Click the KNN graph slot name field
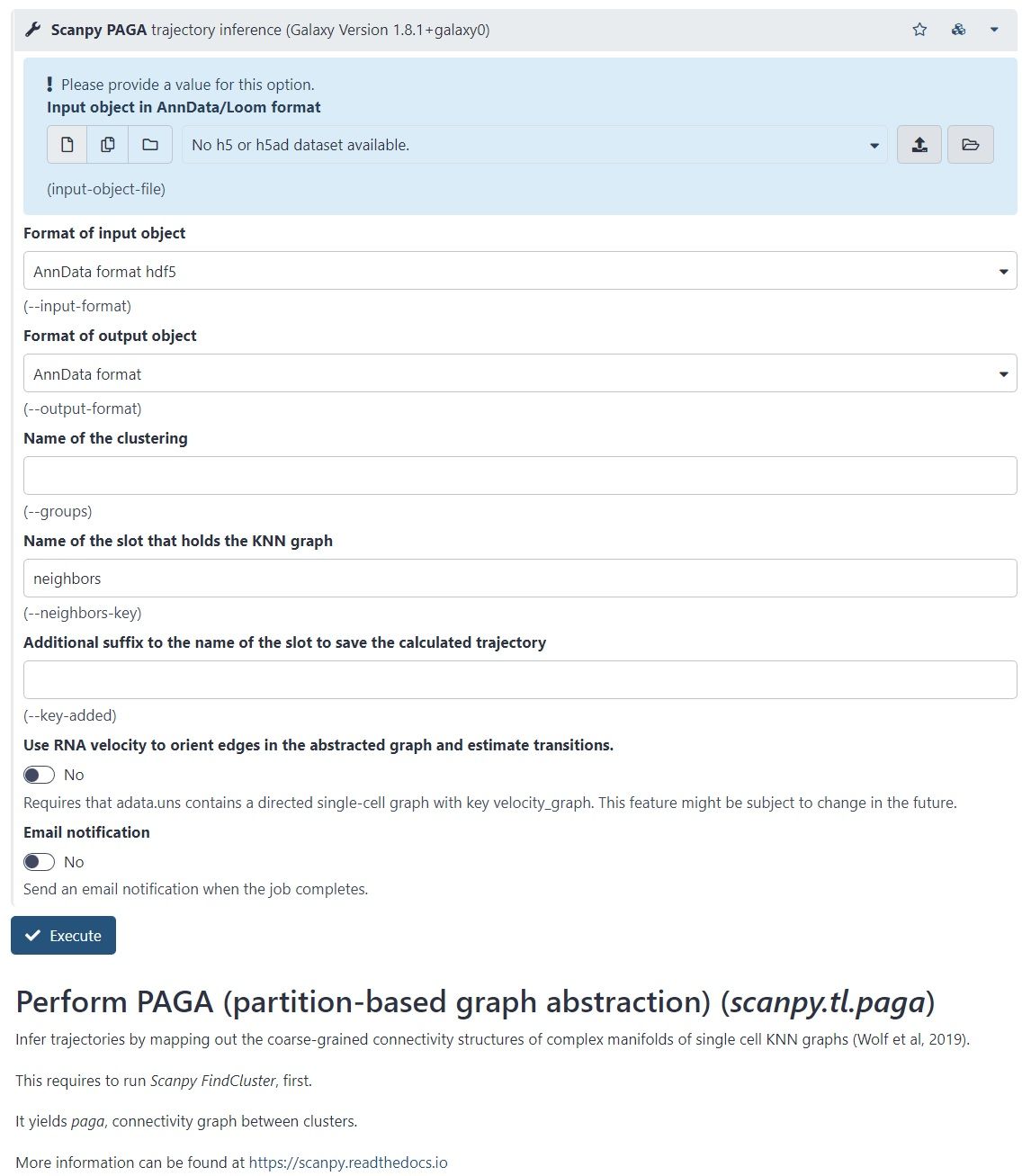The height and width of the screenshot is (1176, 1022). point(520,579)
